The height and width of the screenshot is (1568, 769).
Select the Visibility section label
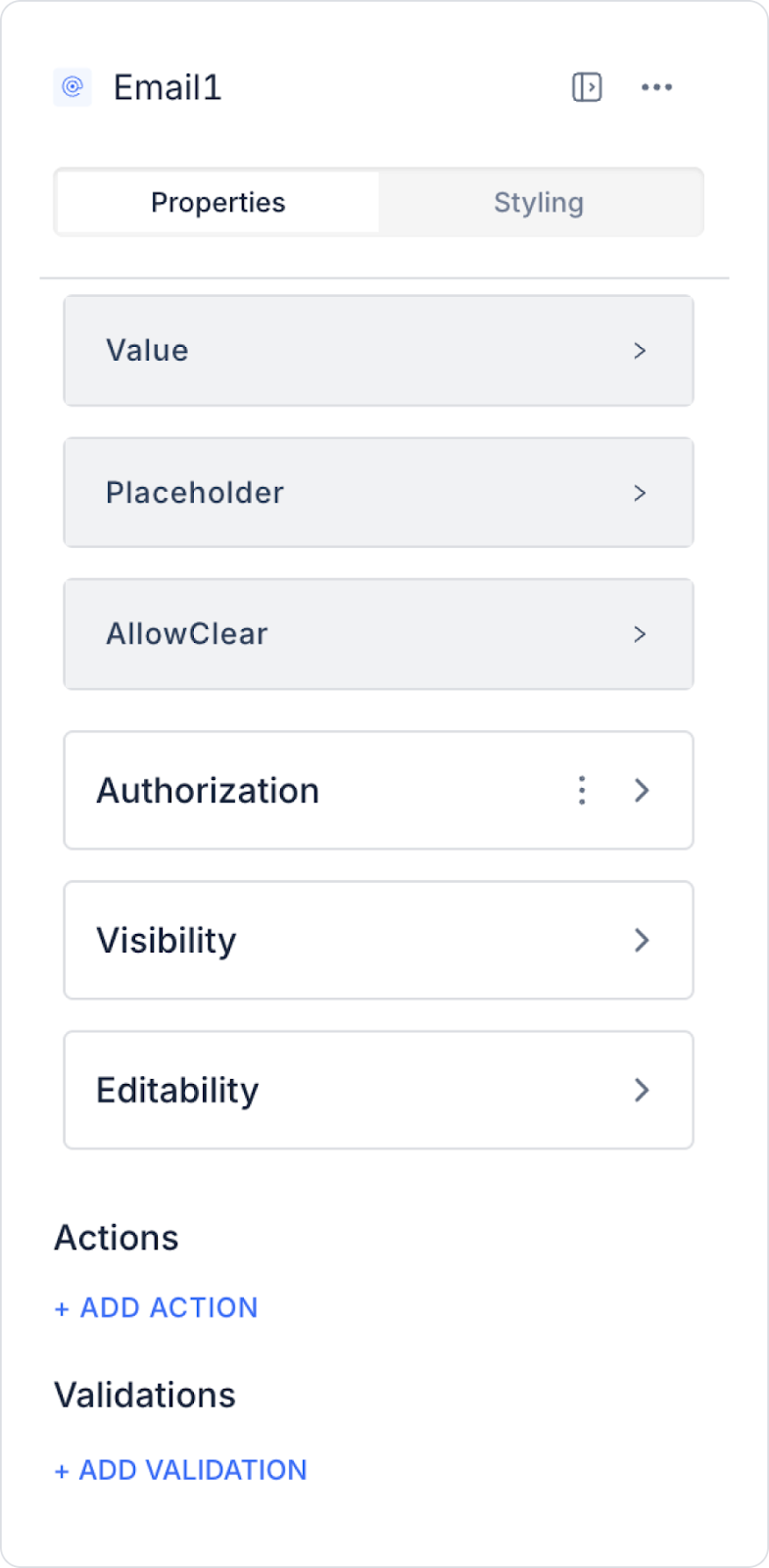tap(167, 941)
